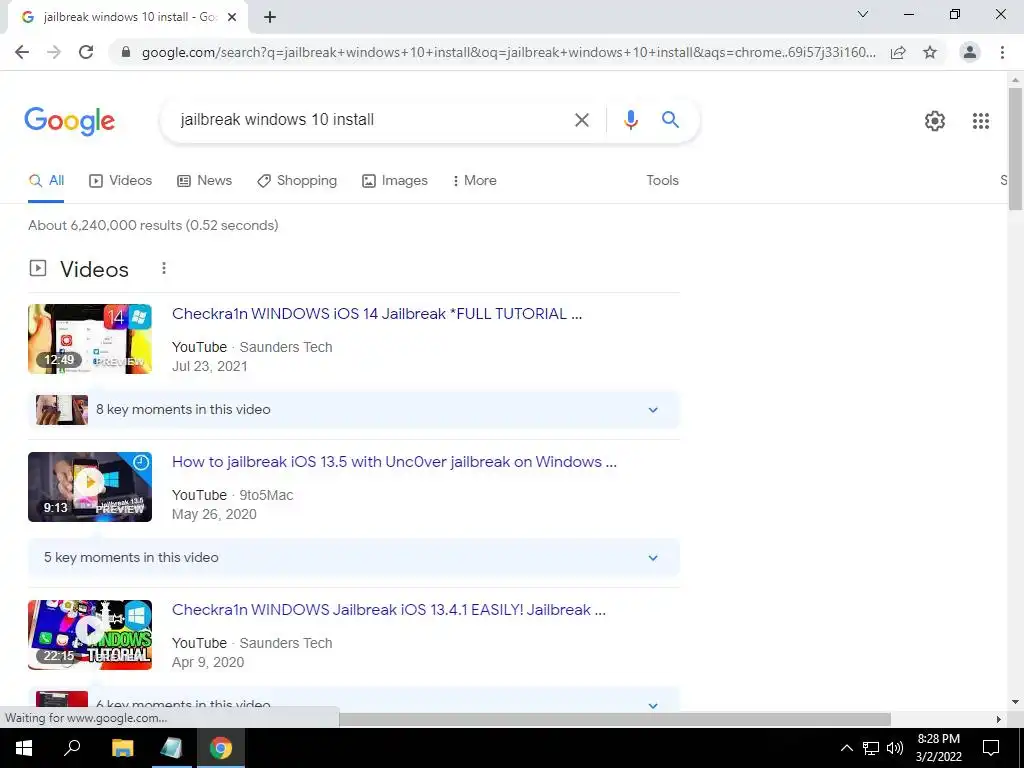The image size is (1024, 768).
Task: Click the Google logo
Action: [70, 121]
